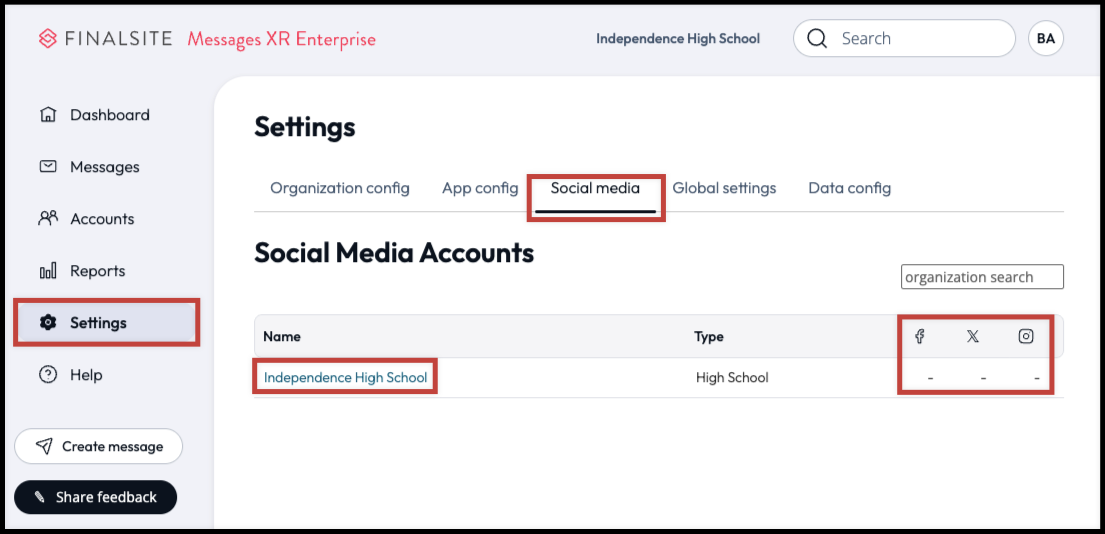
Task: Click the Facebook column header icon
Action: [920, 336]
